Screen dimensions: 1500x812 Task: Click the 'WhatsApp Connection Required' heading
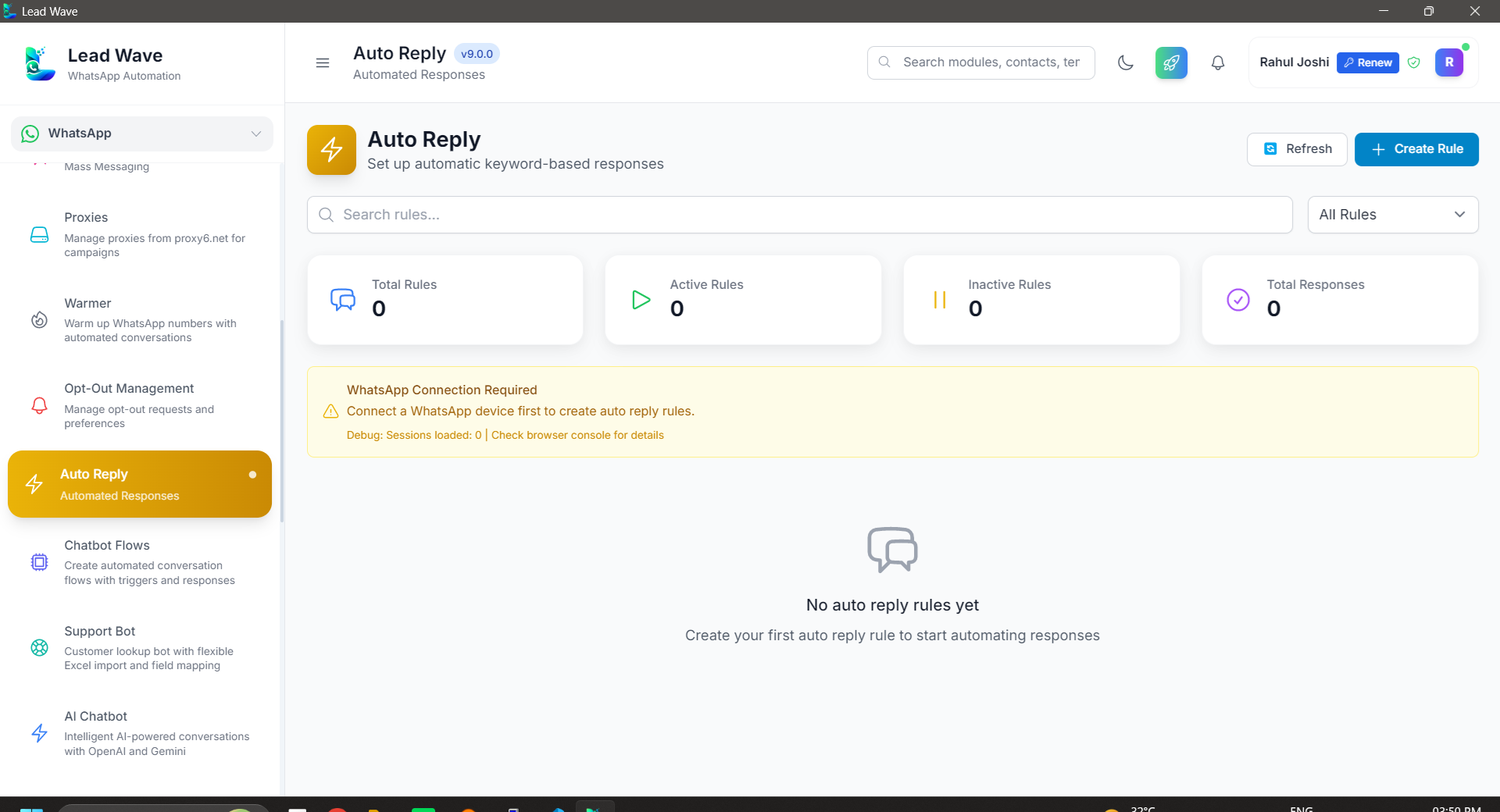(442, 390)
